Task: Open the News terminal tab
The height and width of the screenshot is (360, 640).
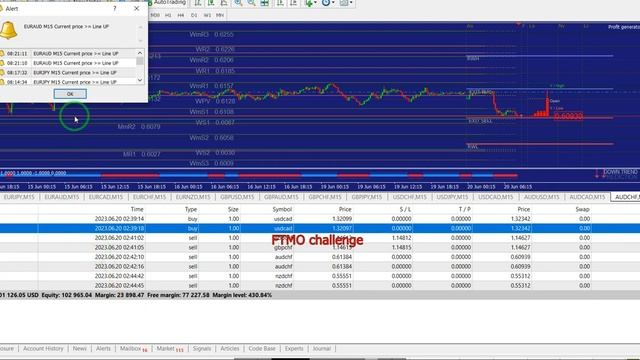Action: pyautogui.click(x=80, y=349)
